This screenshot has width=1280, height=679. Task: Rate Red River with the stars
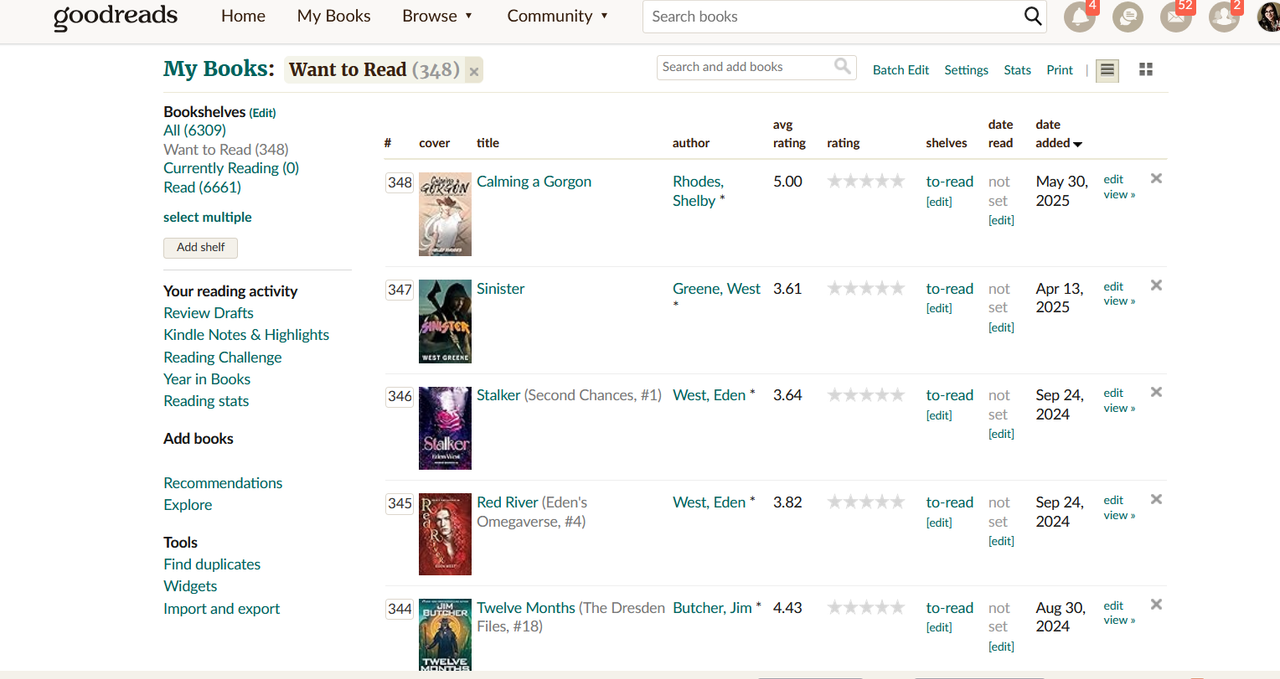click(866, 502)
